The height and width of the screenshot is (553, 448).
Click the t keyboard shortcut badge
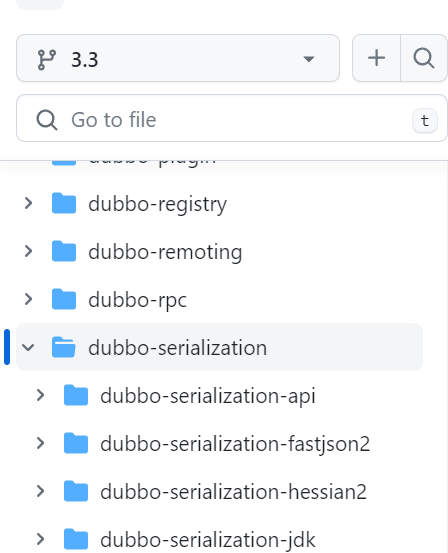click(x=425, y=121)
